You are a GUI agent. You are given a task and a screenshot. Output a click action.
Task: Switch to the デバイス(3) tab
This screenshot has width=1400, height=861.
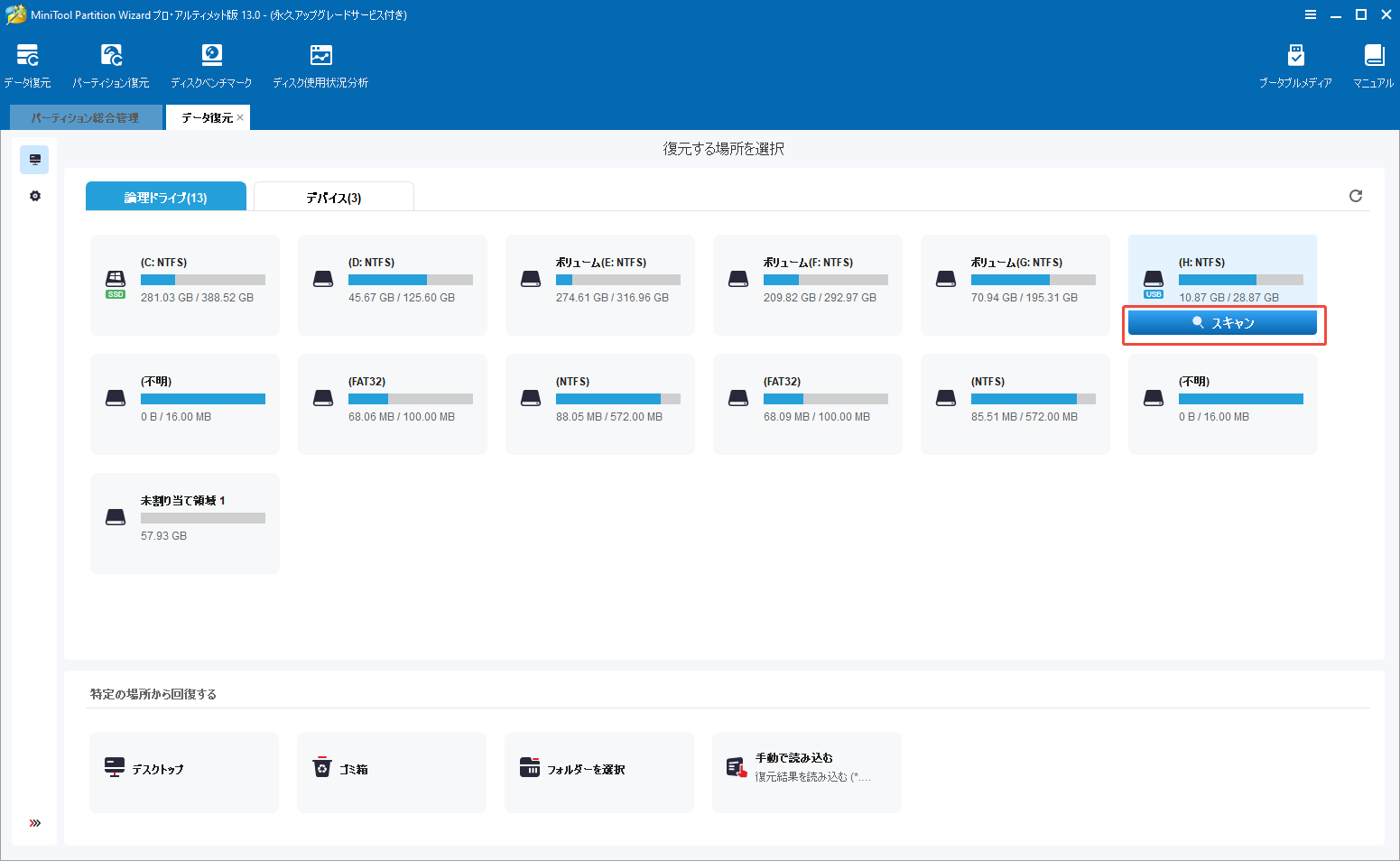coord(333,196)
